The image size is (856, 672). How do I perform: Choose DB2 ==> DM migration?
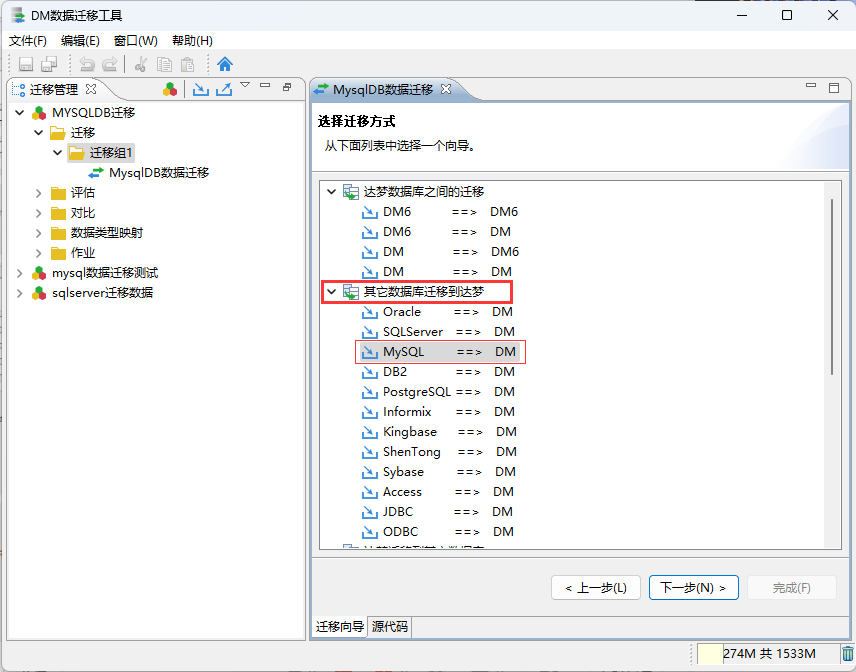coord(438,372)
